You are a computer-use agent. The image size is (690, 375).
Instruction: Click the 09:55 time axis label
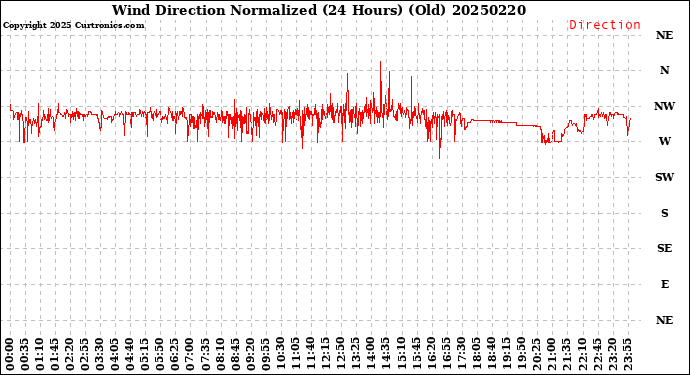(x=265, y=355)
